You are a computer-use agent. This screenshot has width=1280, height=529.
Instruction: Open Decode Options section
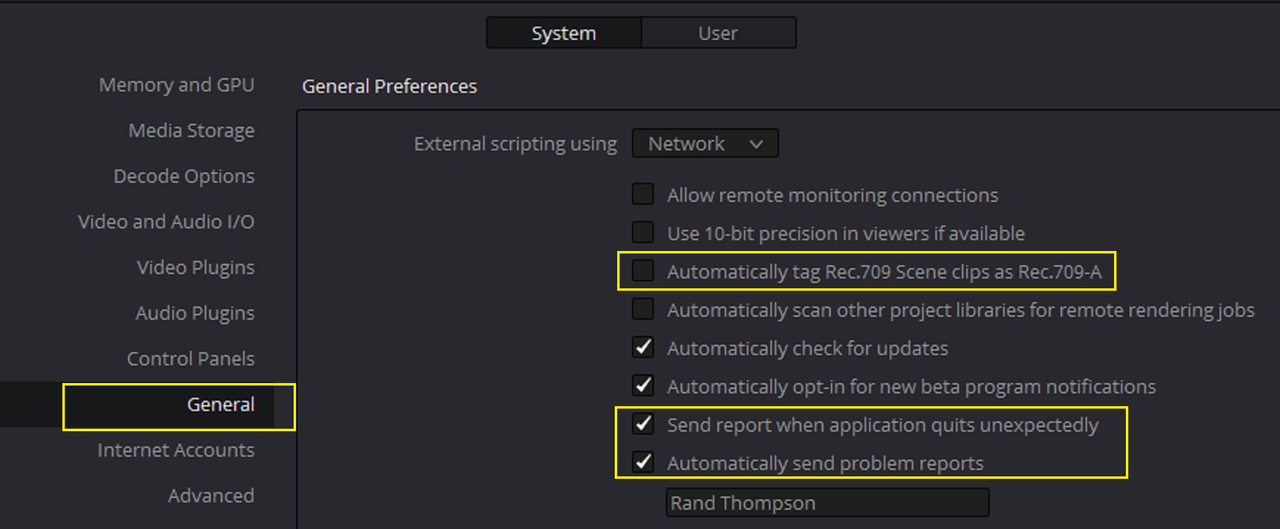pyautogui.click(x=184, y=176)
